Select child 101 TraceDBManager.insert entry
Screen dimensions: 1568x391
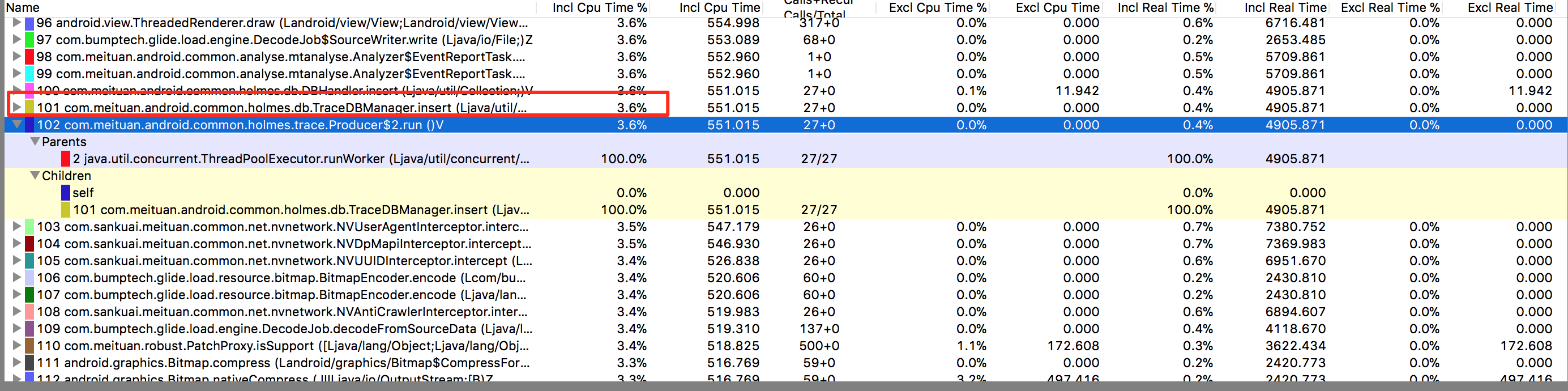[x=786, y=210]
